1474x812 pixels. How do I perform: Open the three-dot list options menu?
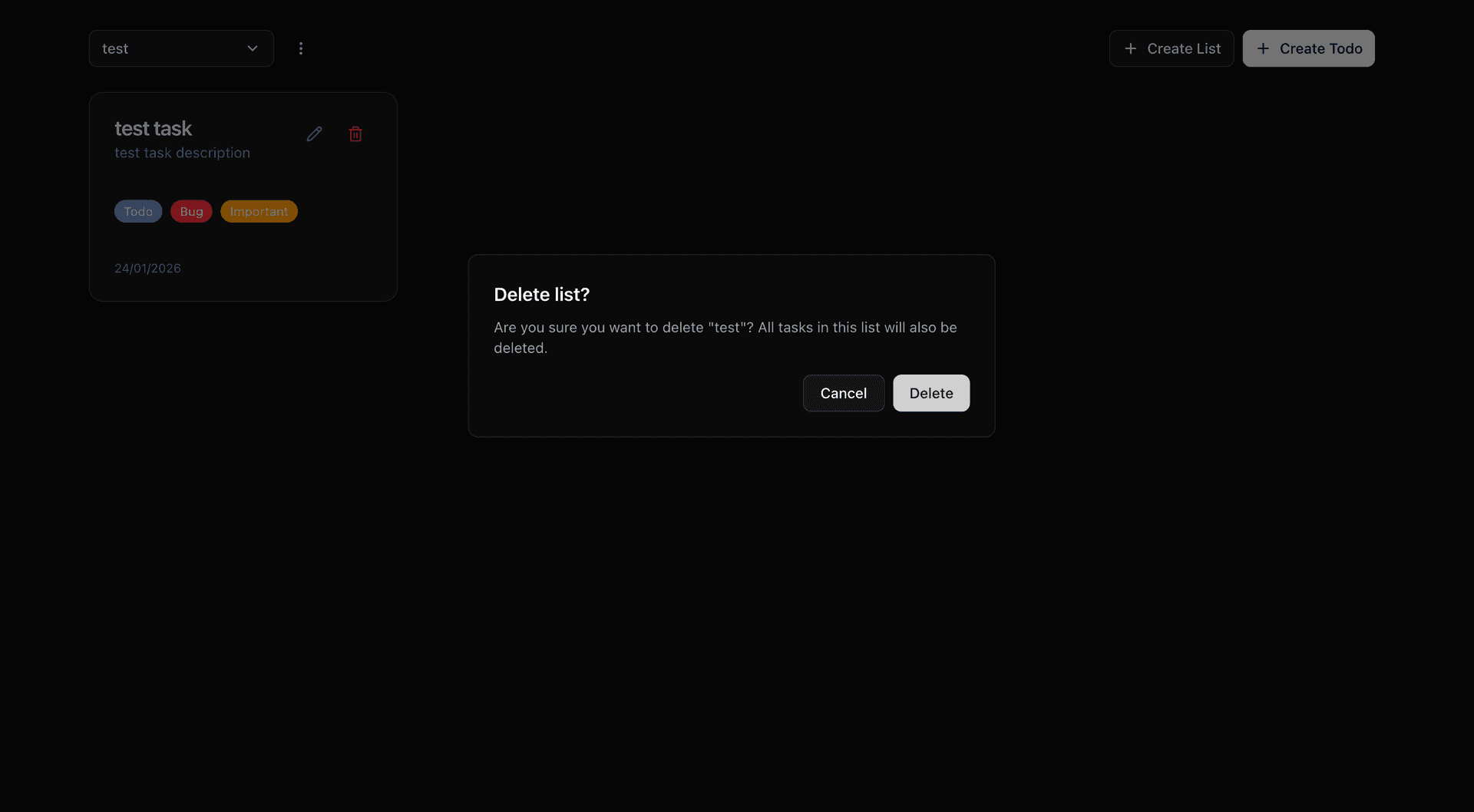tap(301, 48)
